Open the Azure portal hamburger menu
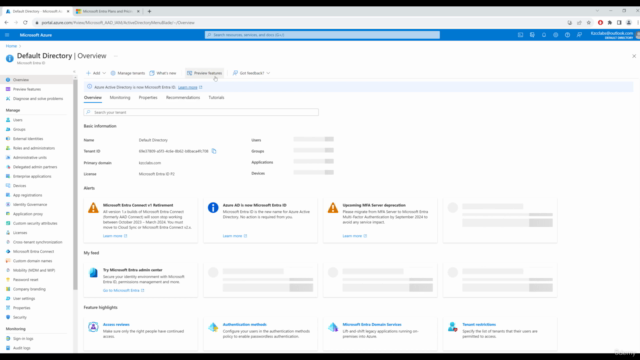The width and height of the screenshot is (640, 360). click(x=7, y=35)
